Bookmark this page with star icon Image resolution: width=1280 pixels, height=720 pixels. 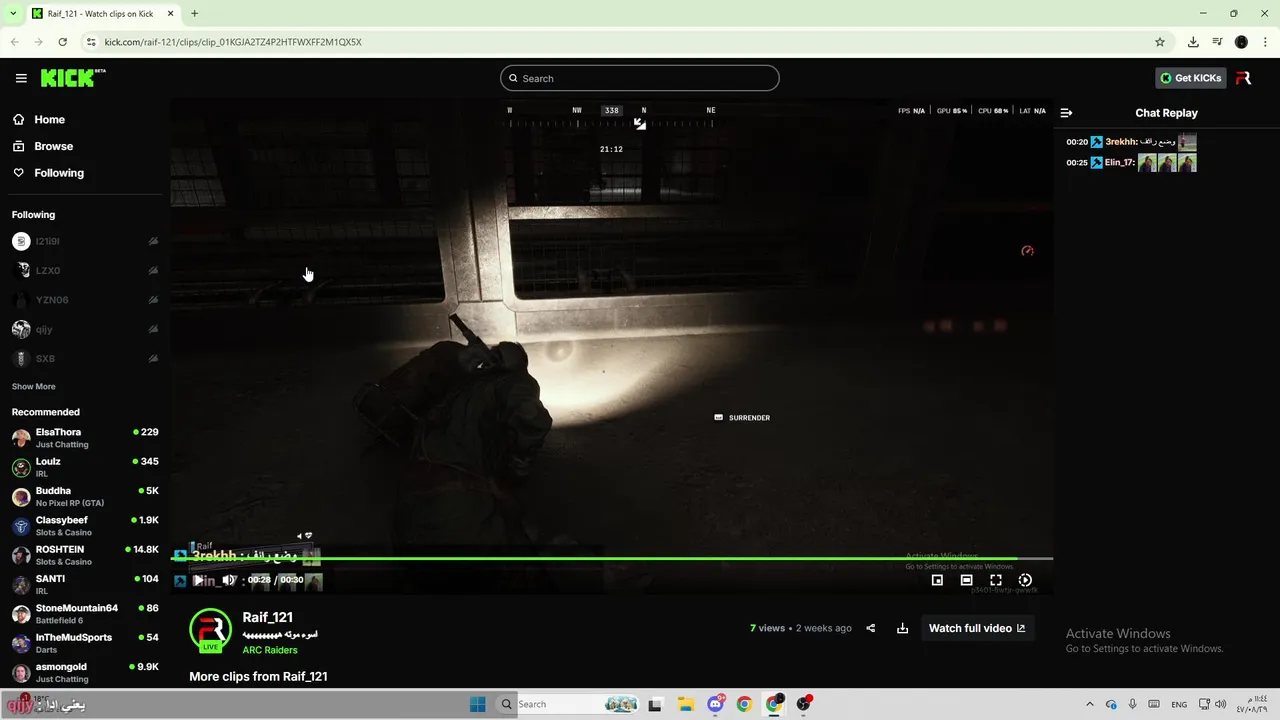pyautogui.click(x=1160, y=42)
